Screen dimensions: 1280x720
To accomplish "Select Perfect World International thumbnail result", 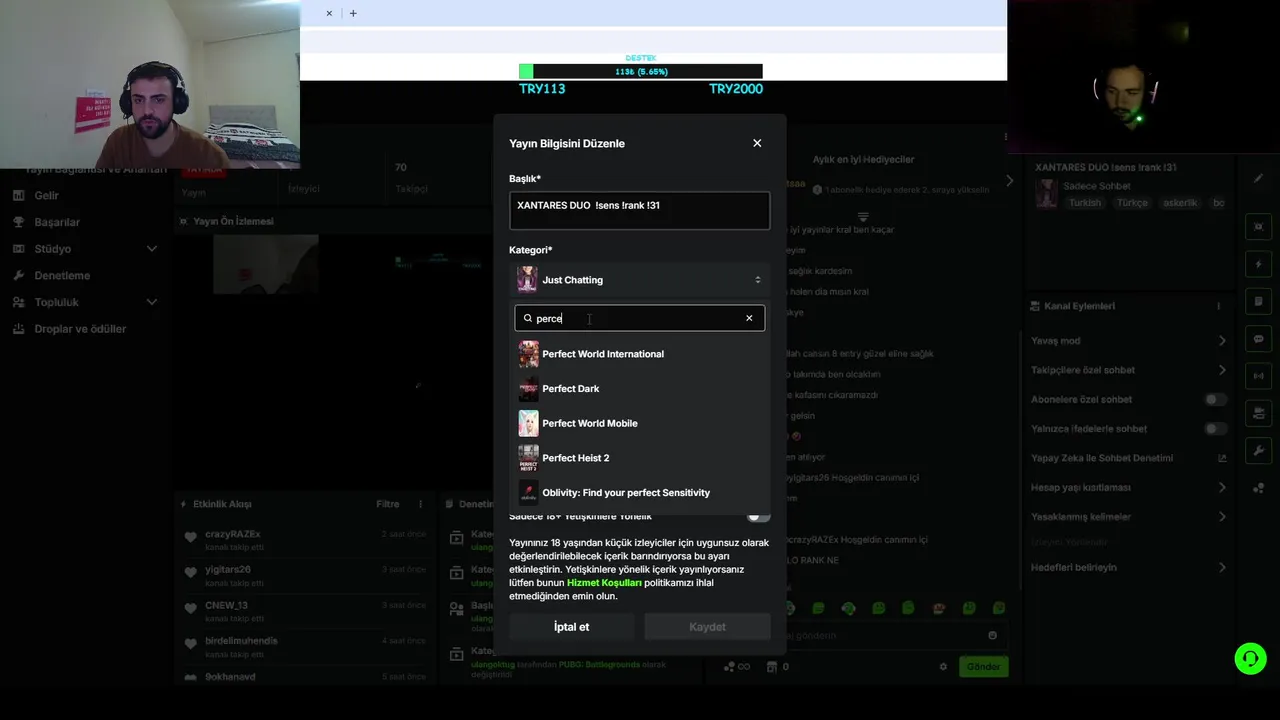I will [528, 354].
